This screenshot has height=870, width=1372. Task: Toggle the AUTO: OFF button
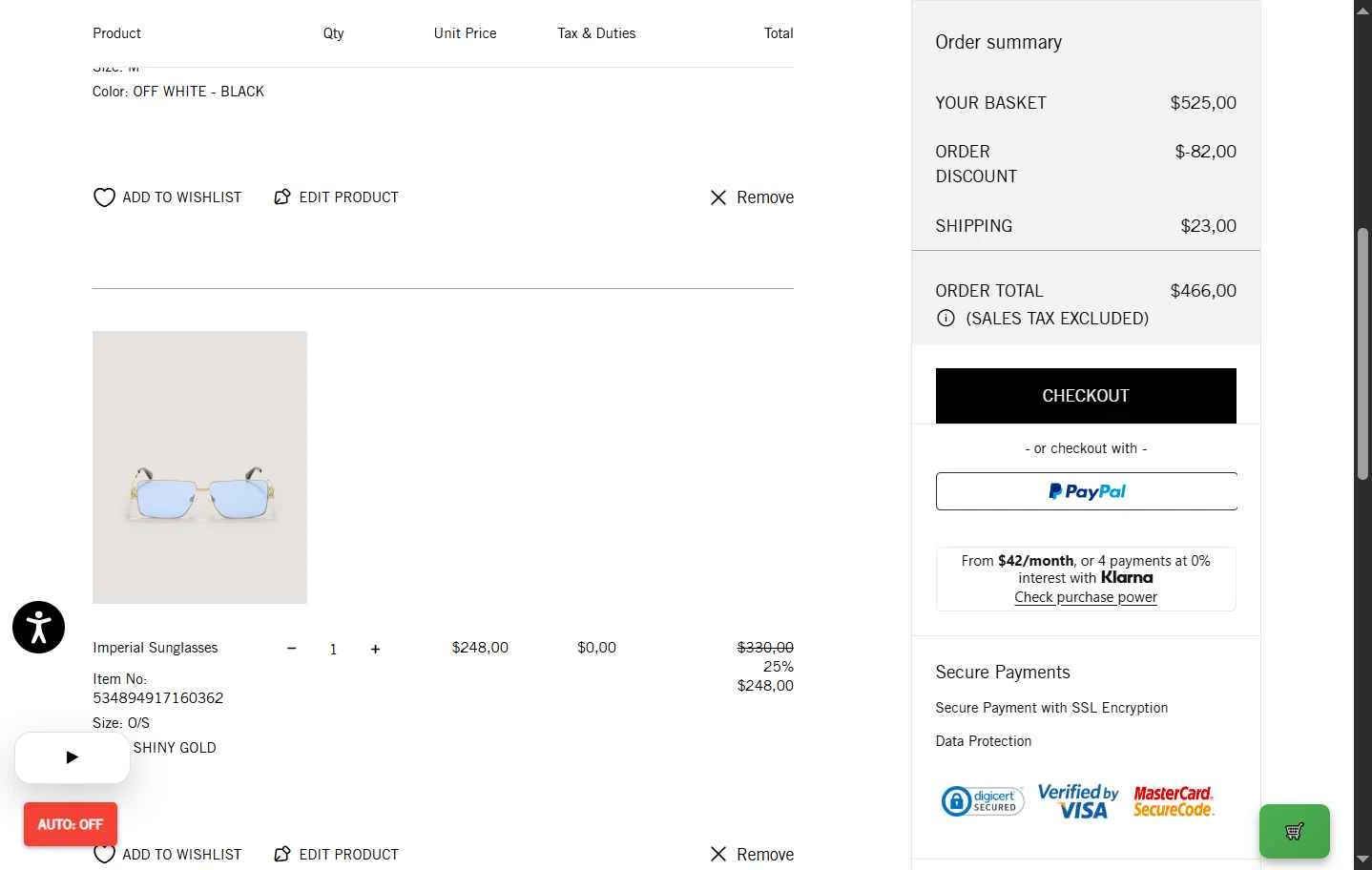[x=71, y=824]
